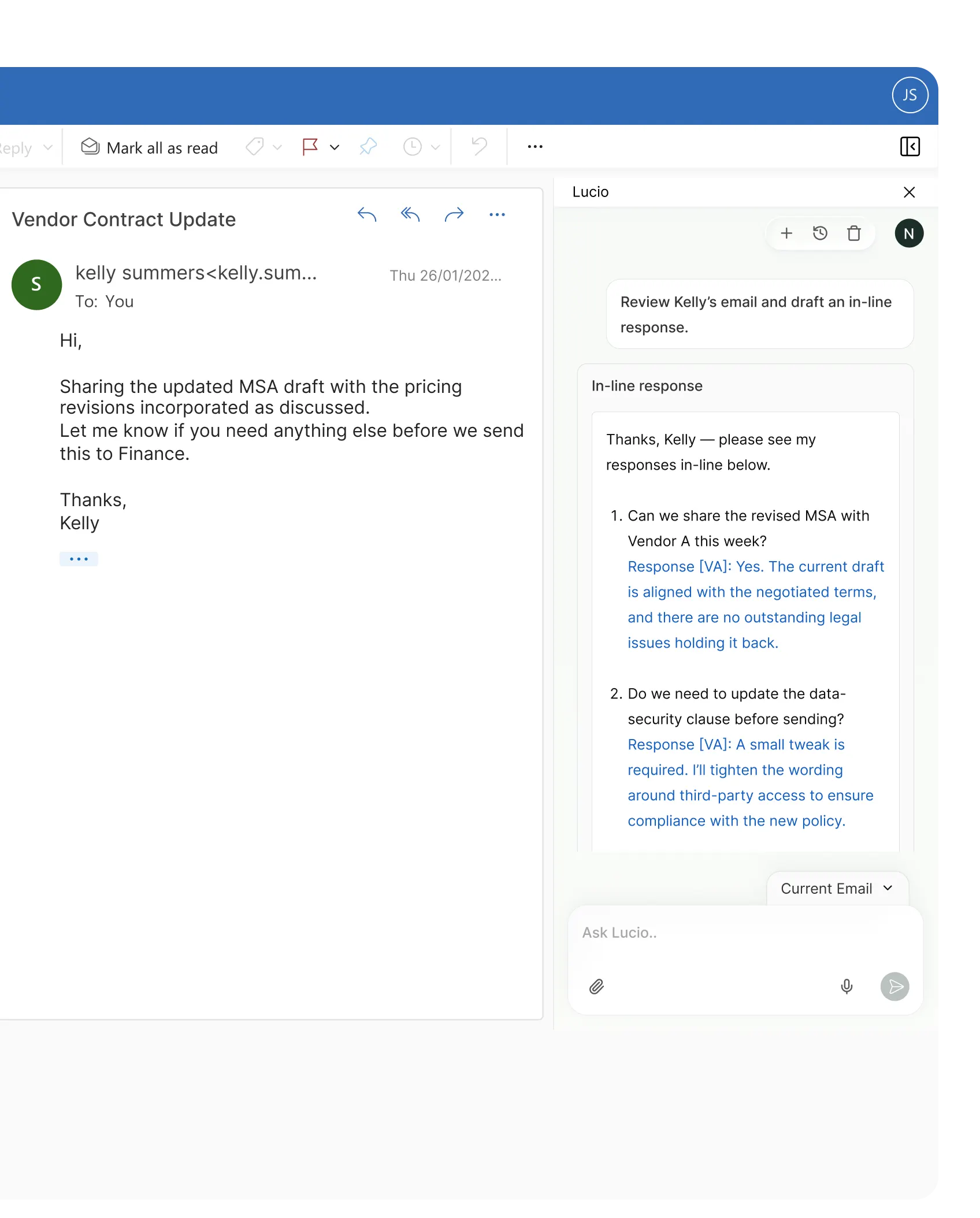Click the second Response [VA] text

tap(750, 782)
